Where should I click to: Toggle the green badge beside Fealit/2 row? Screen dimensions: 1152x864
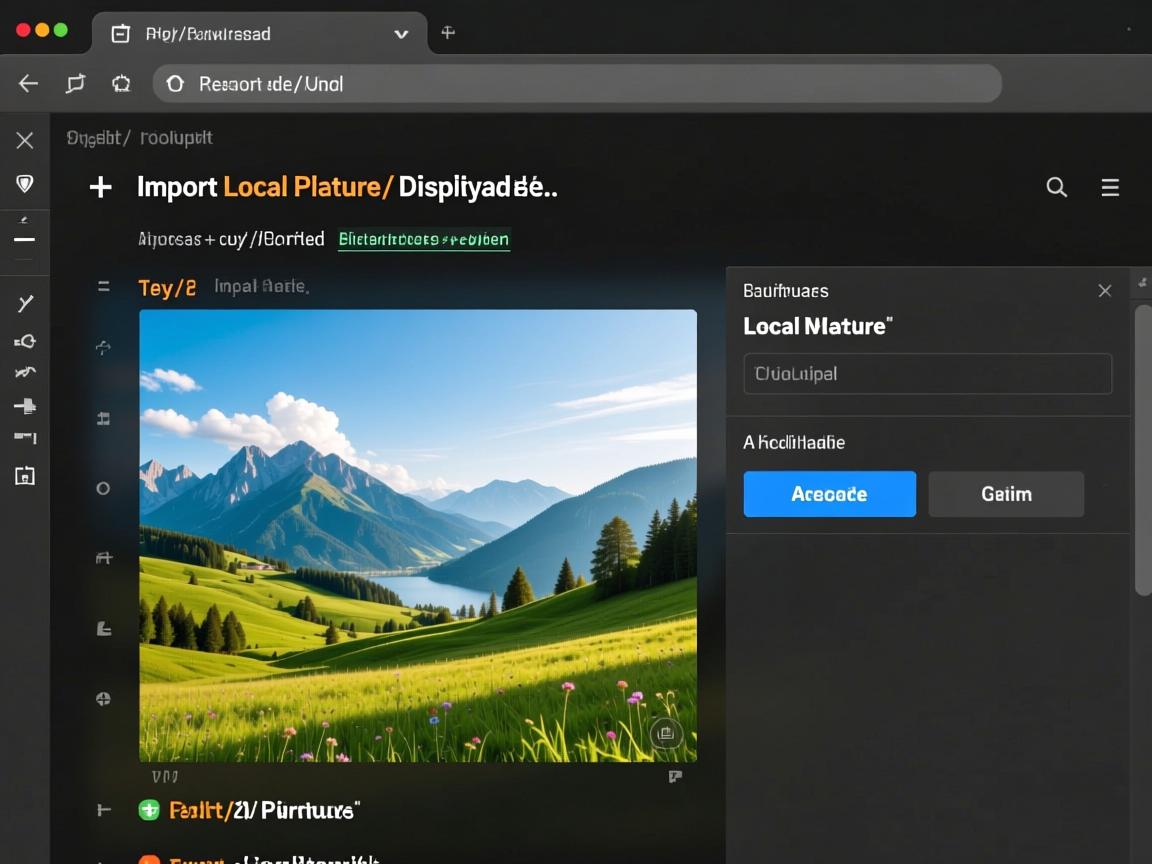[x=149, y=810]
